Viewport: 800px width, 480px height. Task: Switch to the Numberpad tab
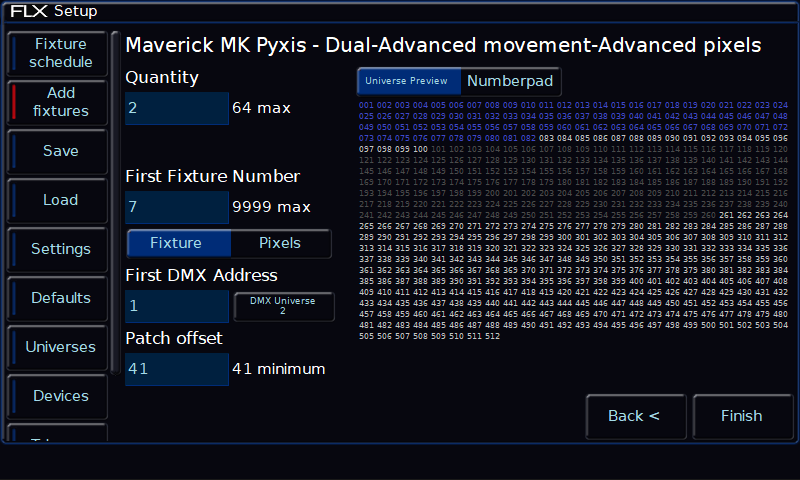(510, 81)
